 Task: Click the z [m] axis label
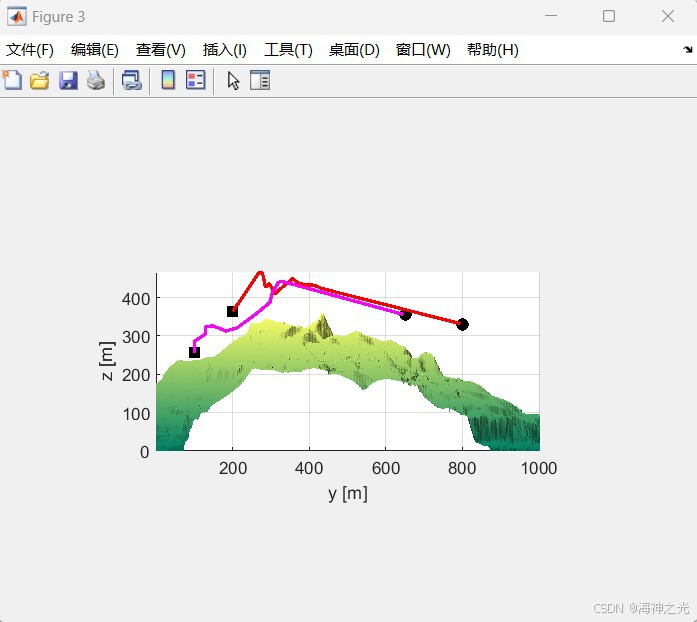(x=107, y=361)
